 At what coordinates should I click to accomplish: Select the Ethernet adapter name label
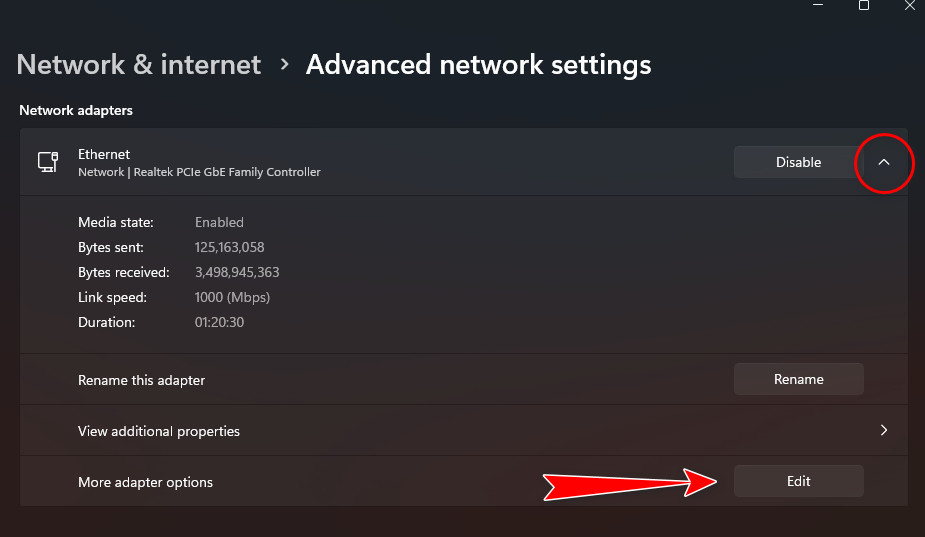tap(104, 154)
